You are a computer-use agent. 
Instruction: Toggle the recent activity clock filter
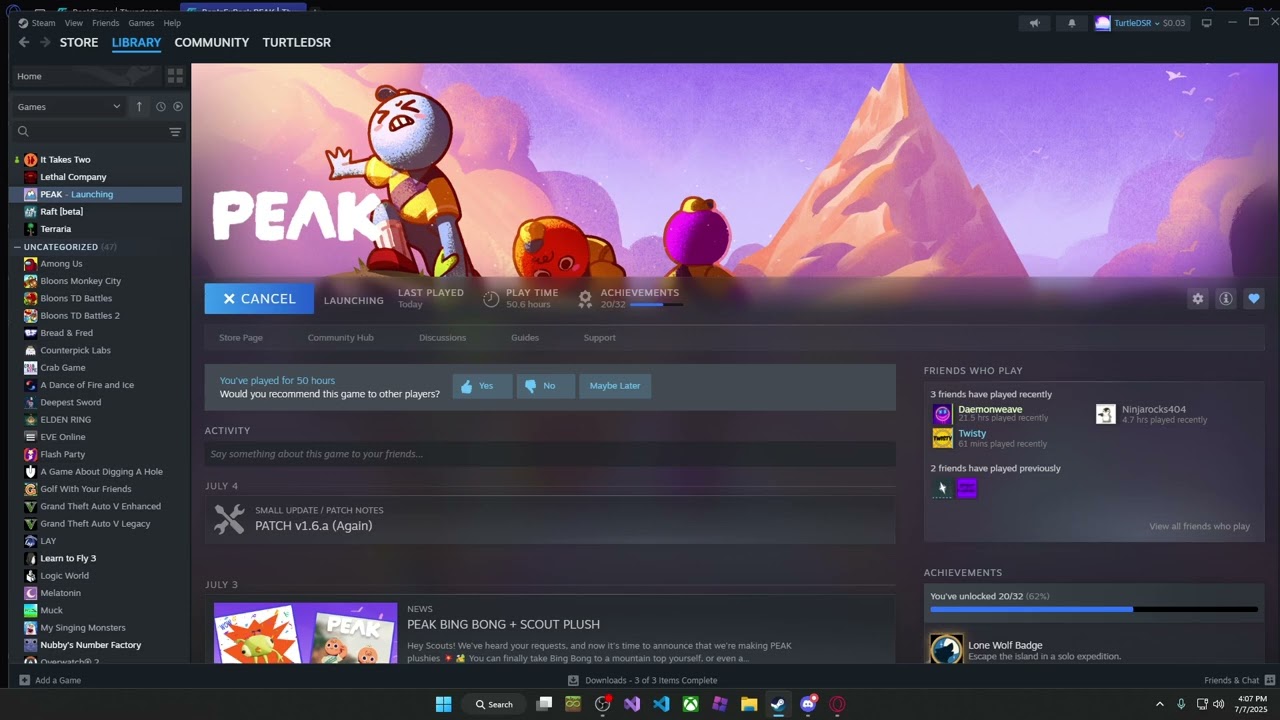pos(160,107)
